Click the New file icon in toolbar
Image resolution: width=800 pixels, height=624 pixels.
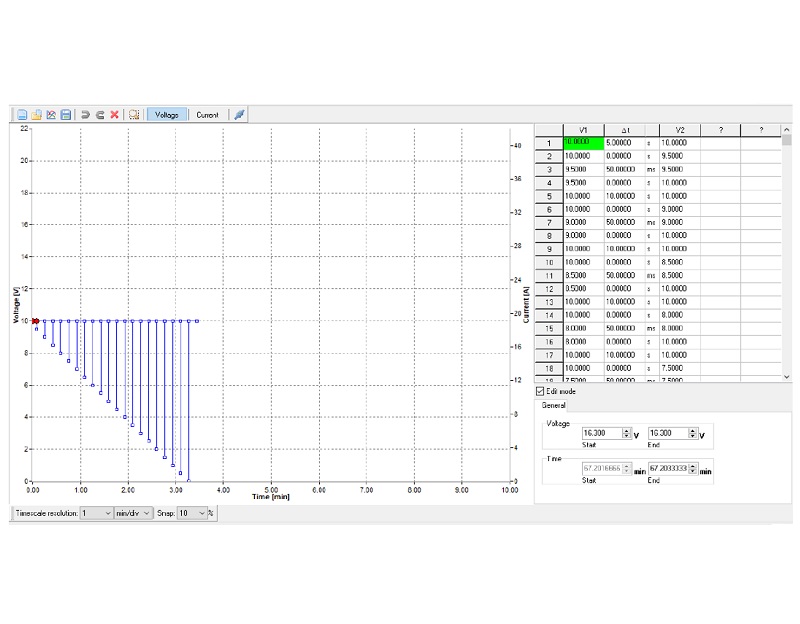[x=21, y=115]
